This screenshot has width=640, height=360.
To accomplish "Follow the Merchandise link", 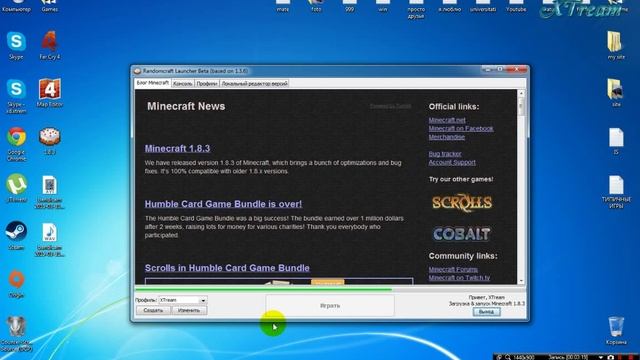I will click(447, 137).
